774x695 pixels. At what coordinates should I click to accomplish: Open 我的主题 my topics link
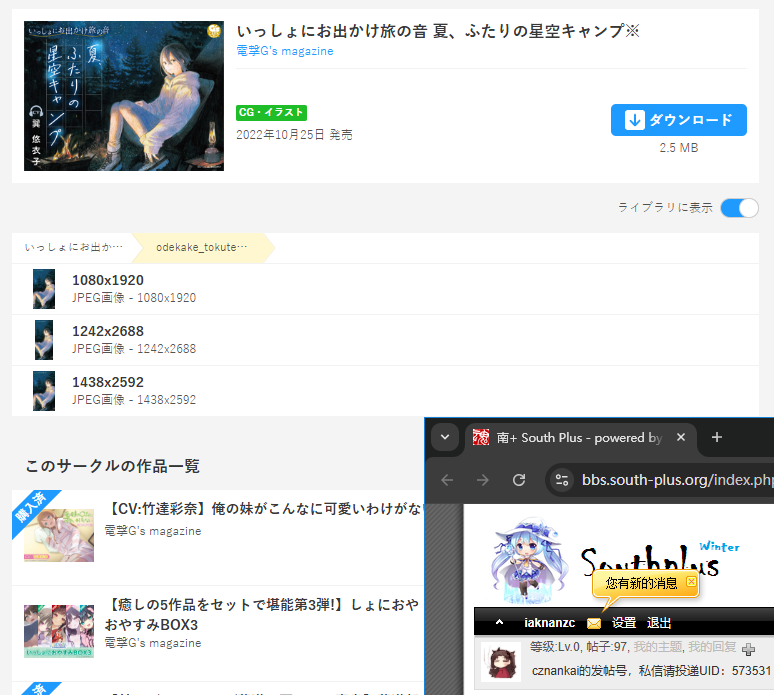point(658,647)
